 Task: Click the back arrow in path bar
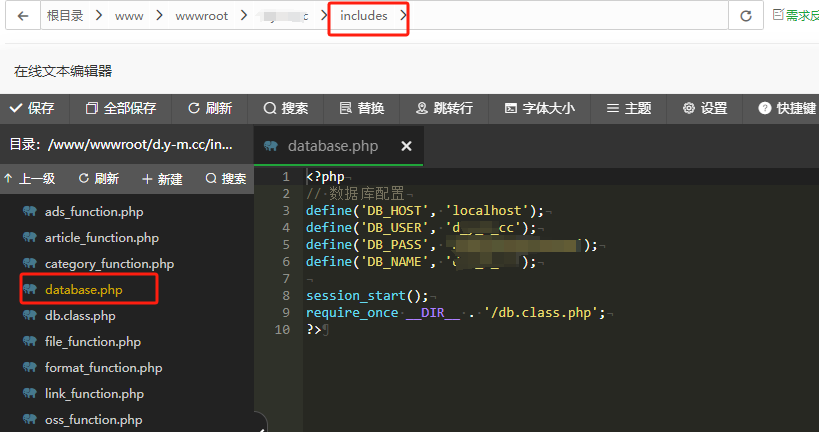[x=22, y=16]
